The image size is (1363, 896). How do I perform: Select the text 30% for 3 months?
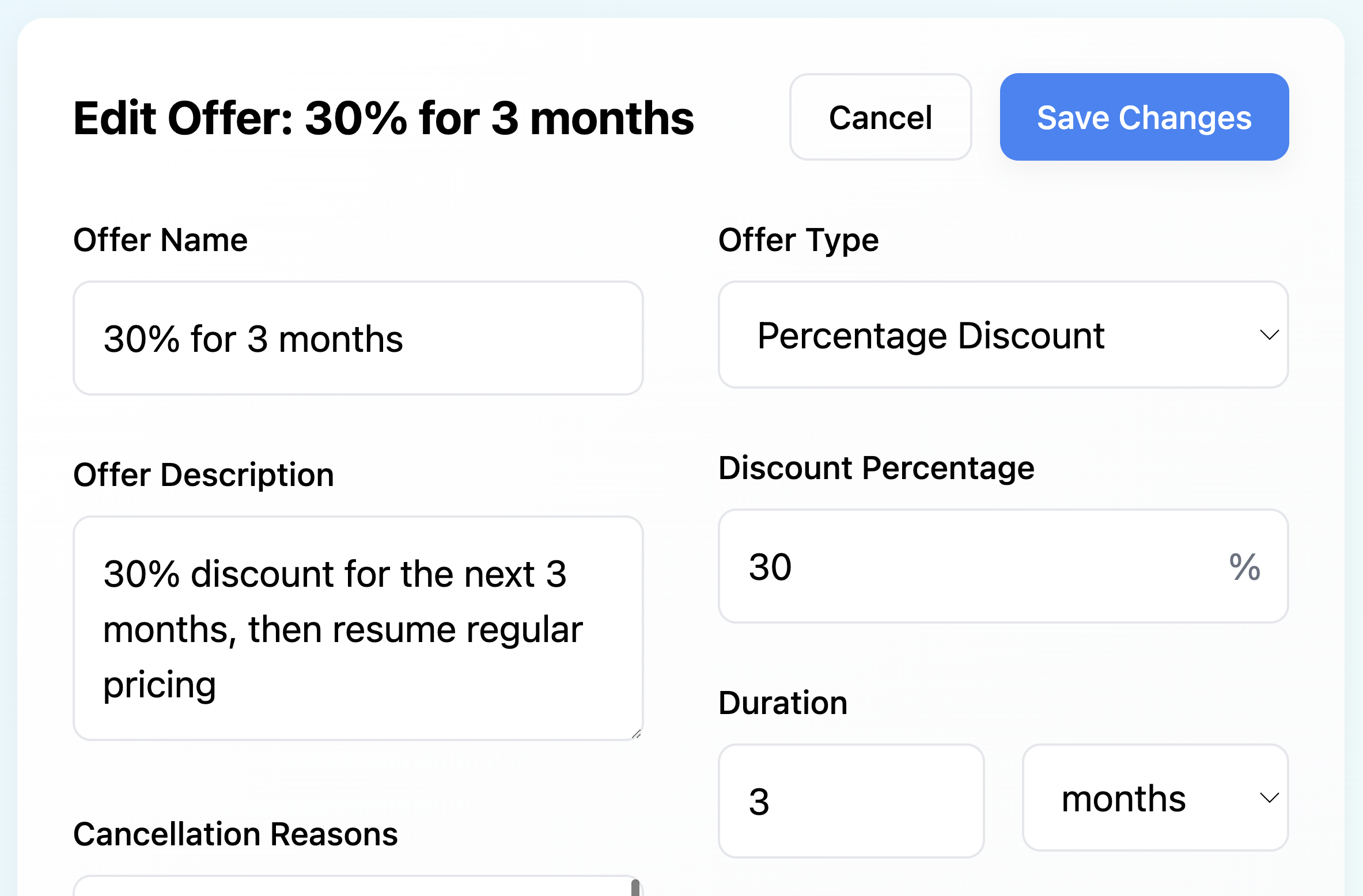click(x=253, y=338)
